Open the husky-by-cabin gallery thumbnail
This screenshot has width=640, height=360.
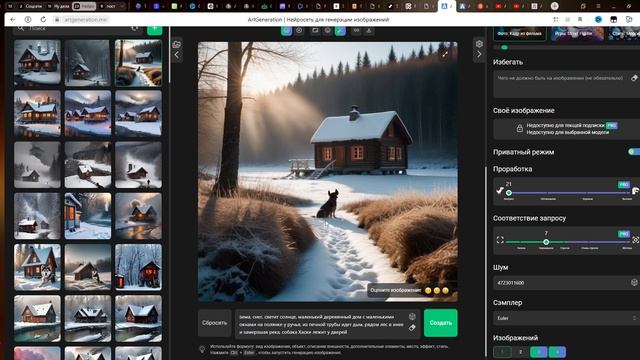[x=37, y=267]
